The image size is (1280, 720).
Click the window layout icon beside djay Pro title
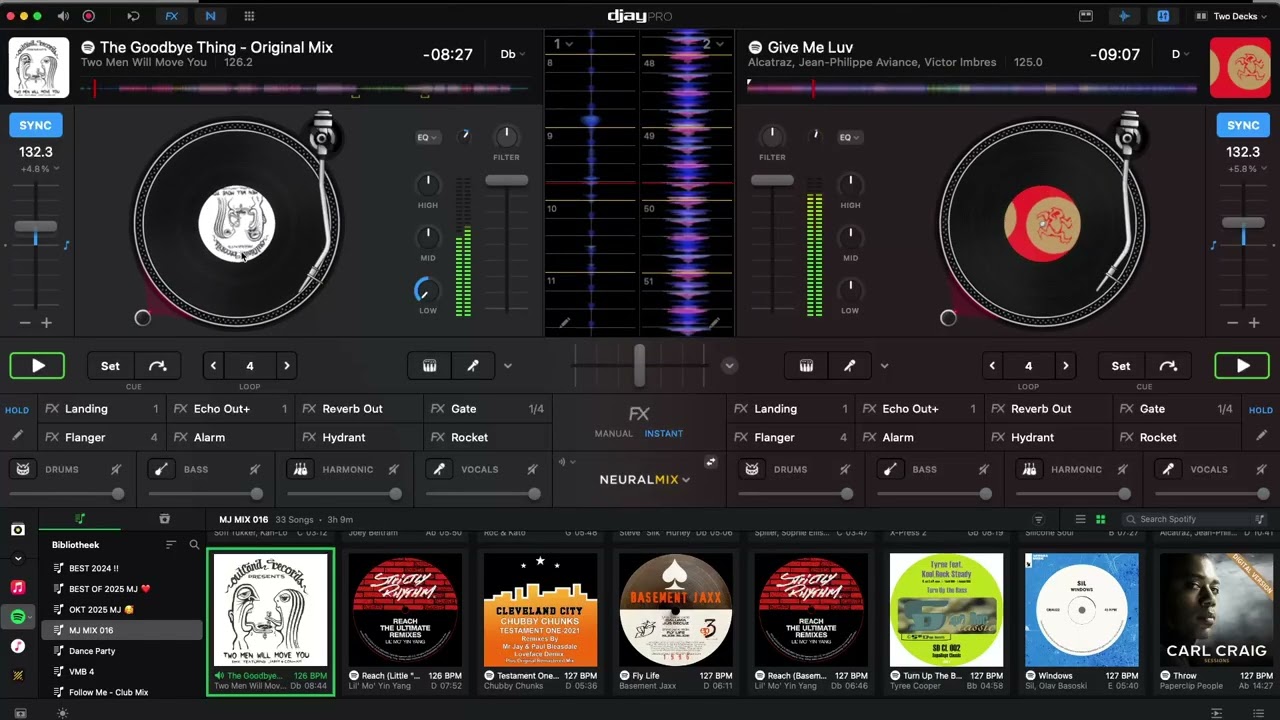coord(1086,16)
